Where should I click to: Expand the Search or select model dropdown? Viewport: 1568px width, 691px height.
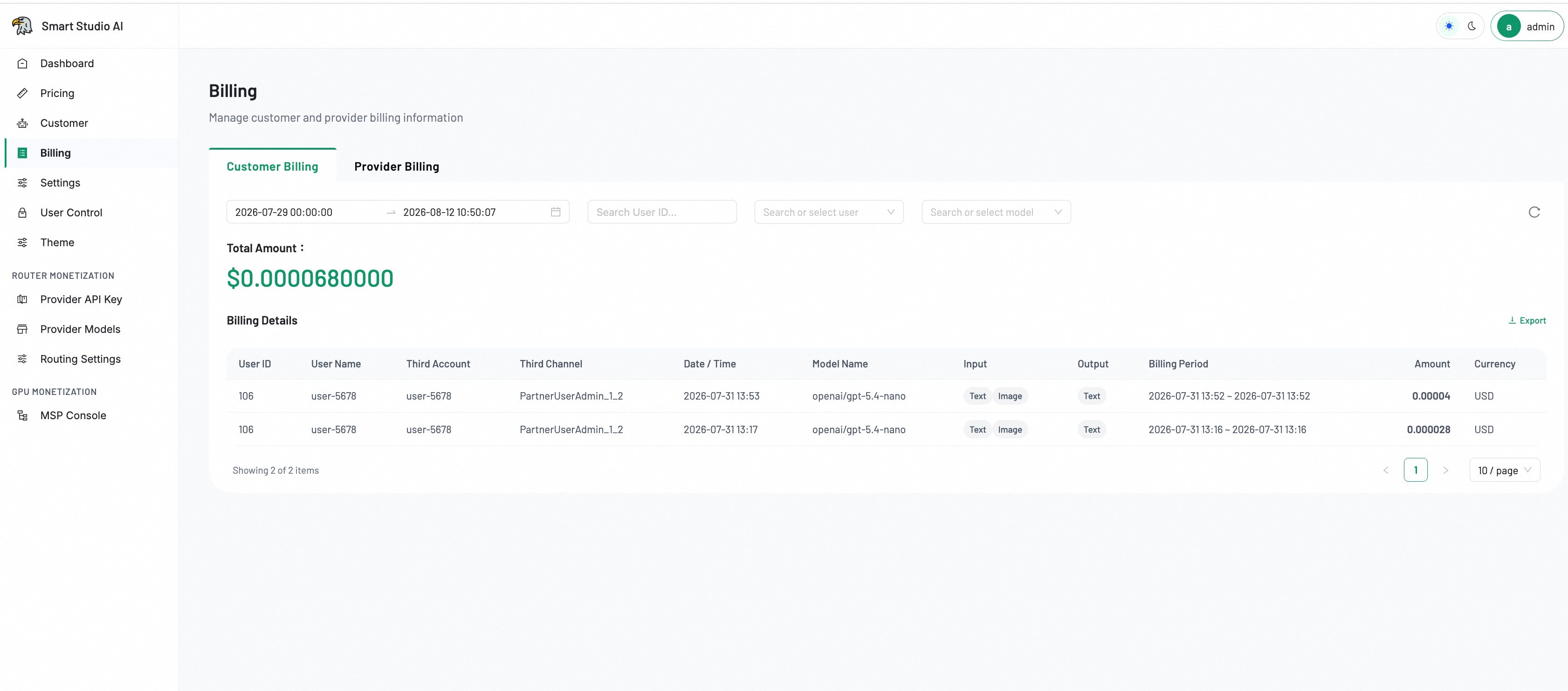(996, 212)
